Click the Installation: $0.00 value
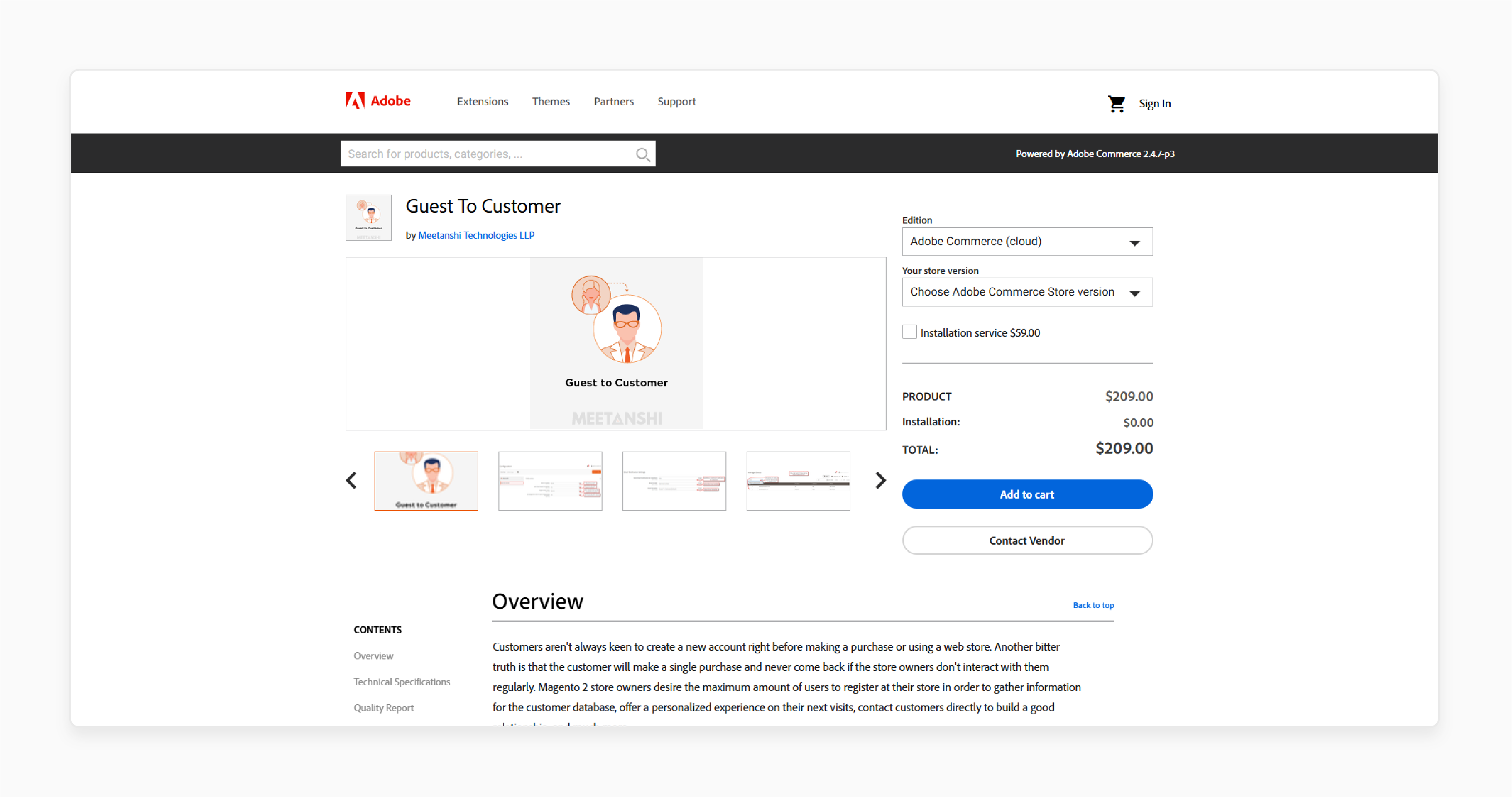1512x797 pixels. click(x=1138, y=422)
